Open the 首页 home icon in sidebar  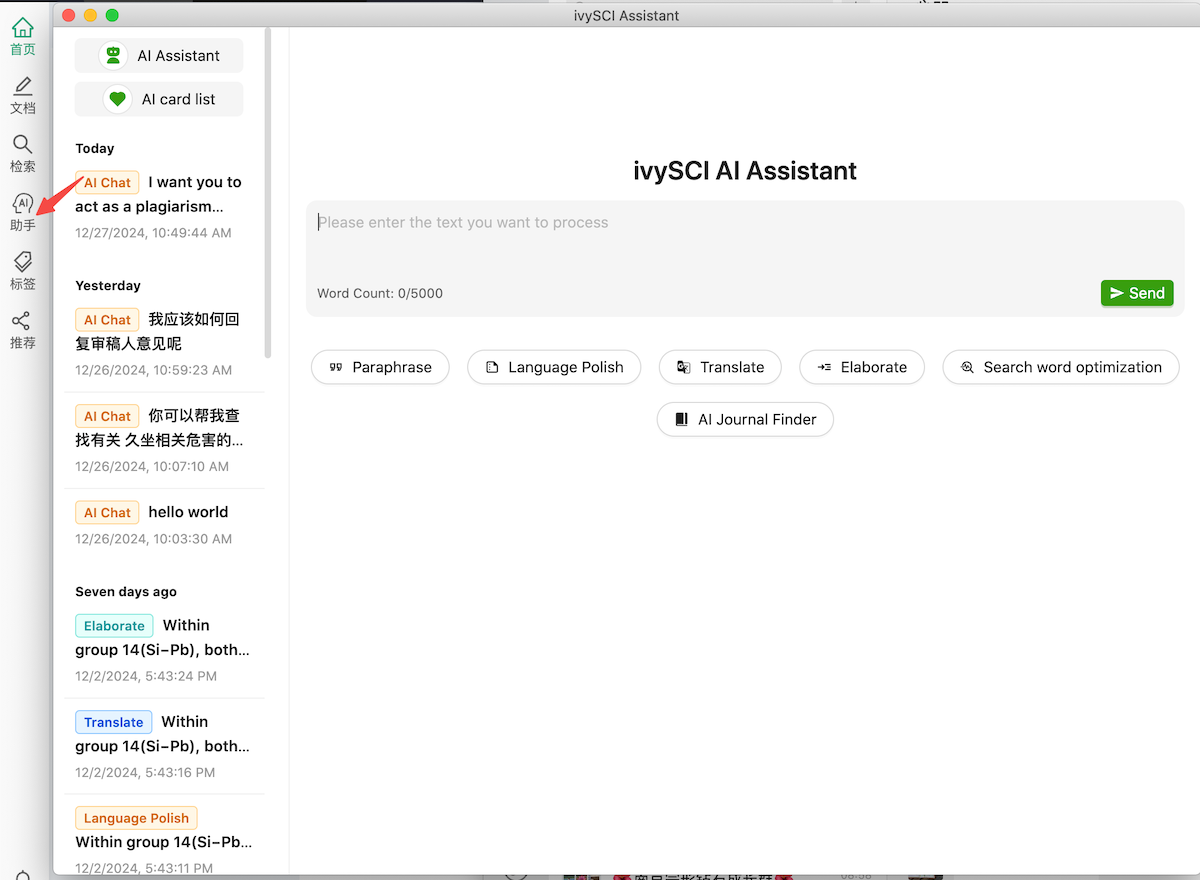click(23, 37)
